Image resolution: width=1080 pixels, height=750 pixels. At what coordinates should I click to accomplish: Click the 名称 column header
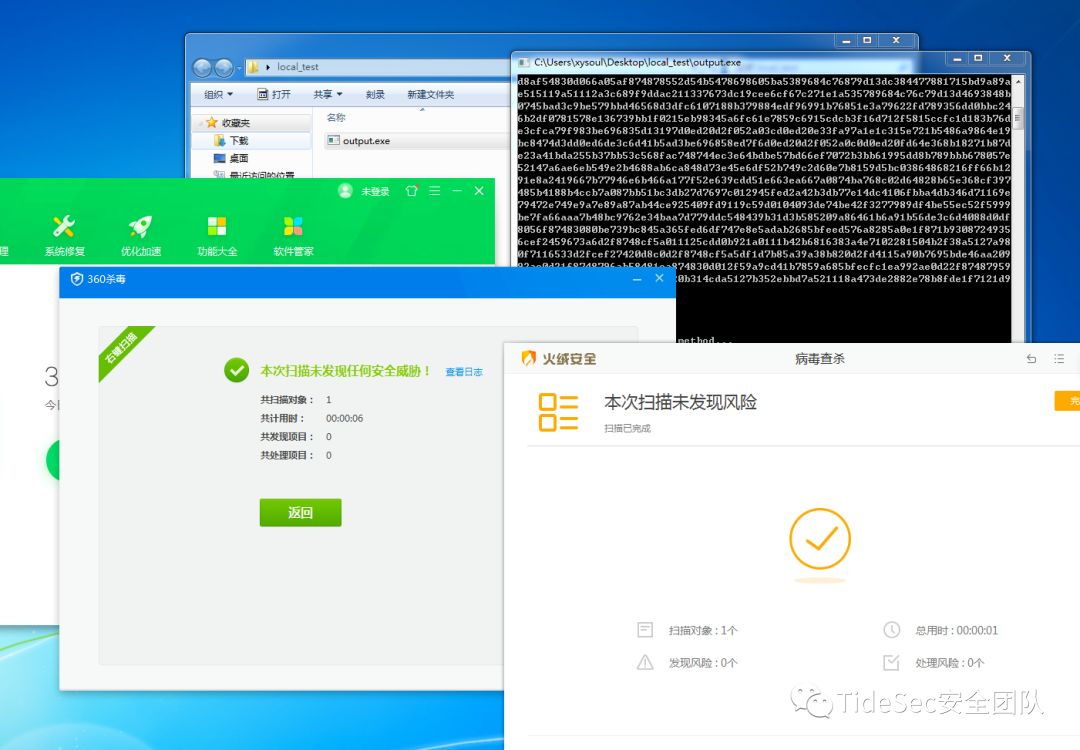336,118
